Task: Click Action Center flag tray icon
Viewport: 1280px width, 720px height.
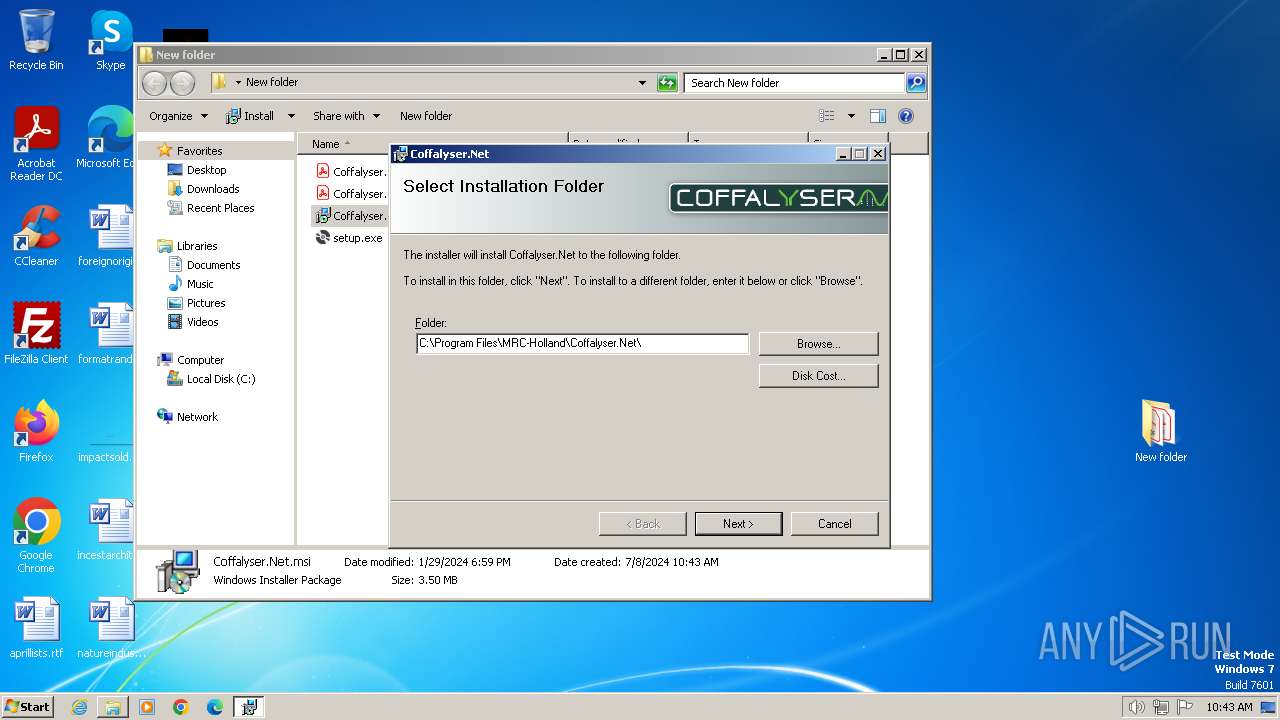Action: [1184, 707]
